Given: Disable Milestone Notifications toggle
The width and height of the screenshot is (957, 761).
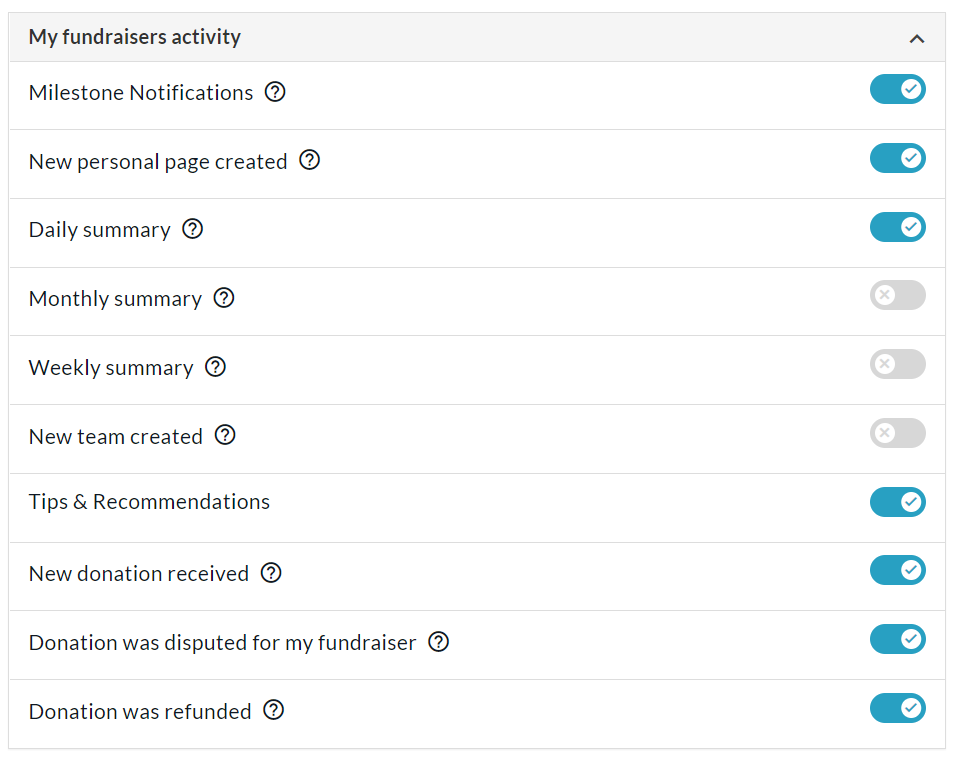Looking at the screenshot, I should pos(898,90).
